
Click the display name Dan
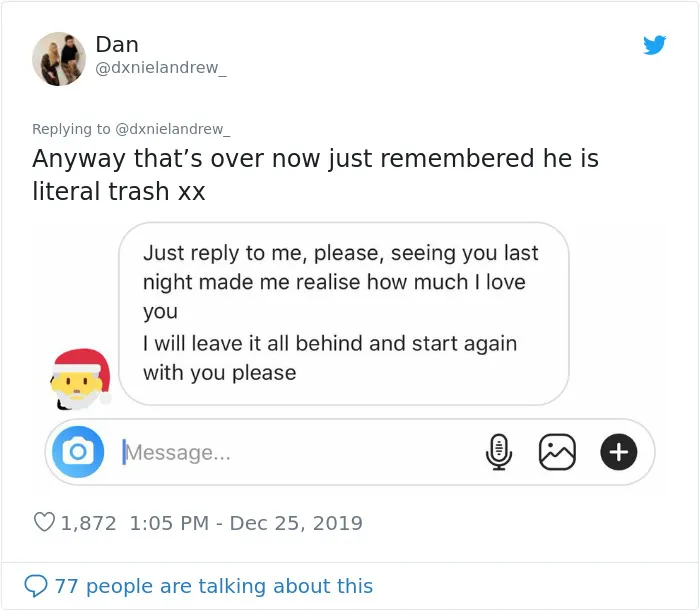117,44
